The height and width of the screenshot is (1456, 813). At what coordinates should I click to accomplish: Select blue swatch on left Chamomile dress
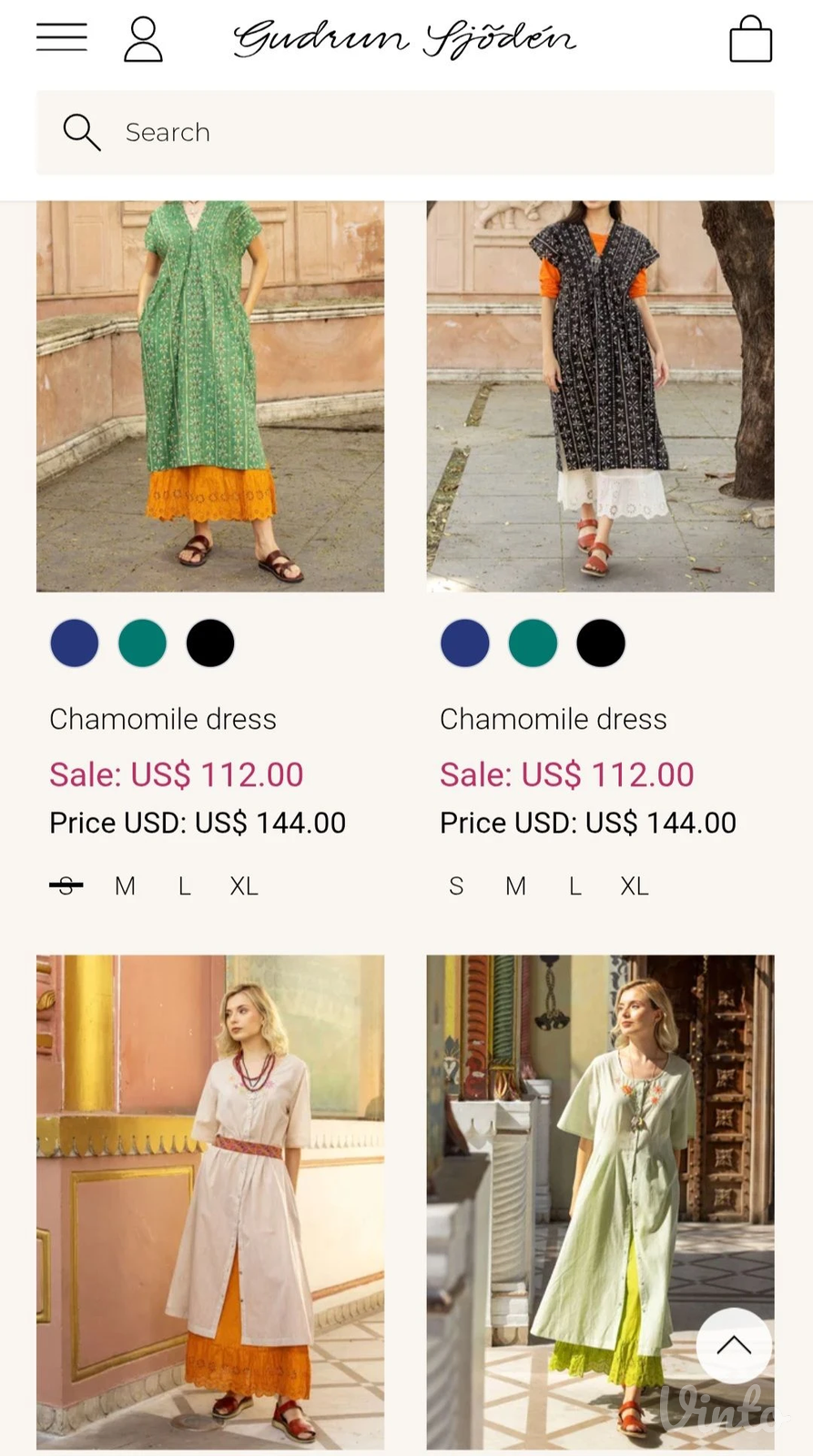75,643
